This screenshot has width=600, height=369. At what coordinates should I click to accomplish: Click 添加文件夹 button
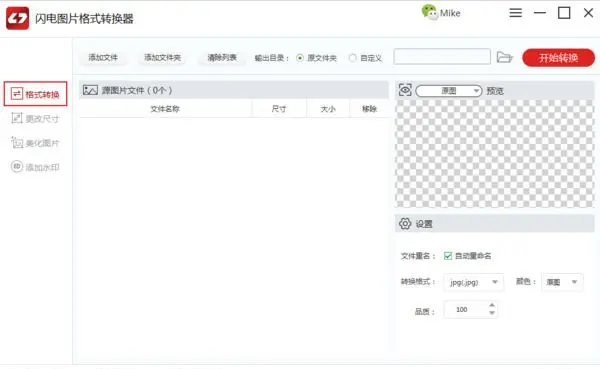(x=162, y=57)
